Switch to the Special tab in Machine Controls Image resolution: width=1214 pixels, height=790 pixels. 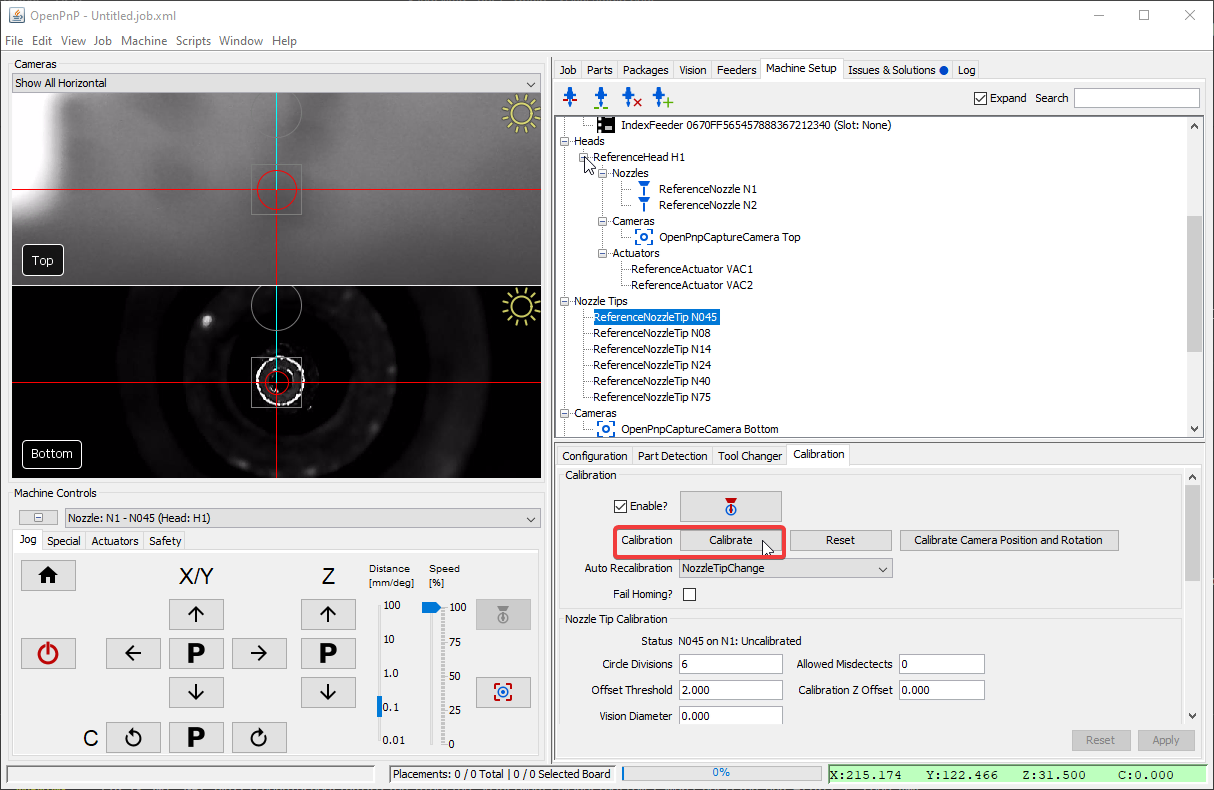(x=64, y=541)
